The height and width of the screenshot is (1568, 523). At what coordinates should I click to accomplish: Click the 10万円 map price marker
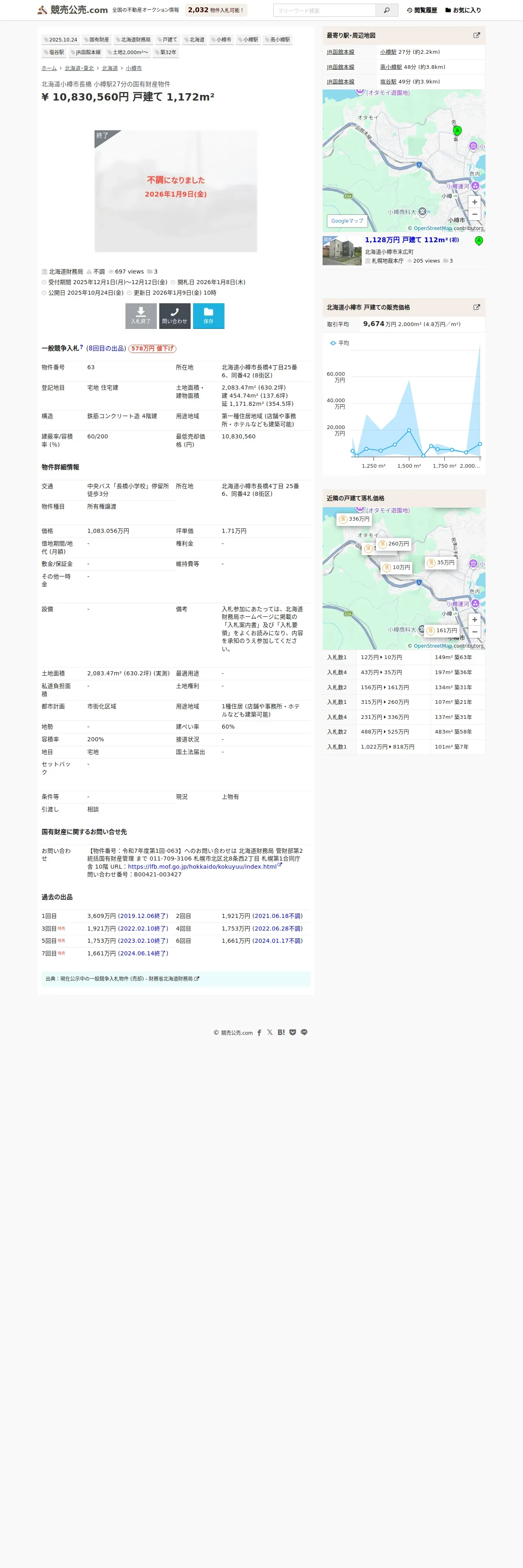click(x=397, y=567)
